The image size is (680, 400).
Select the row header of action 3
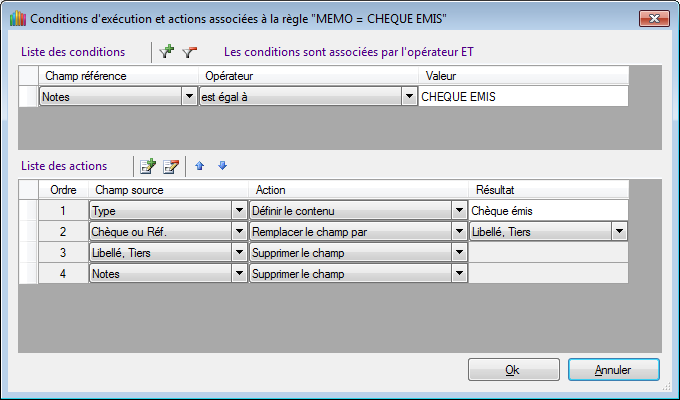pos(29,253)
